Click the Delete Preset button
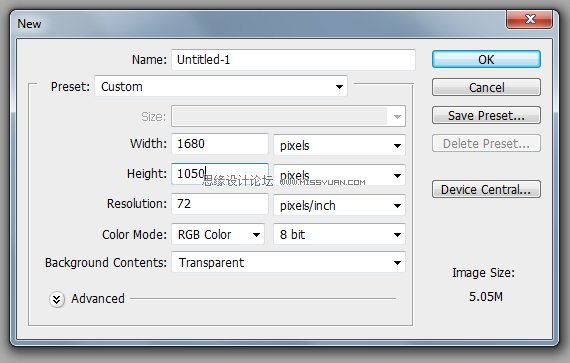 pos(486,143)
